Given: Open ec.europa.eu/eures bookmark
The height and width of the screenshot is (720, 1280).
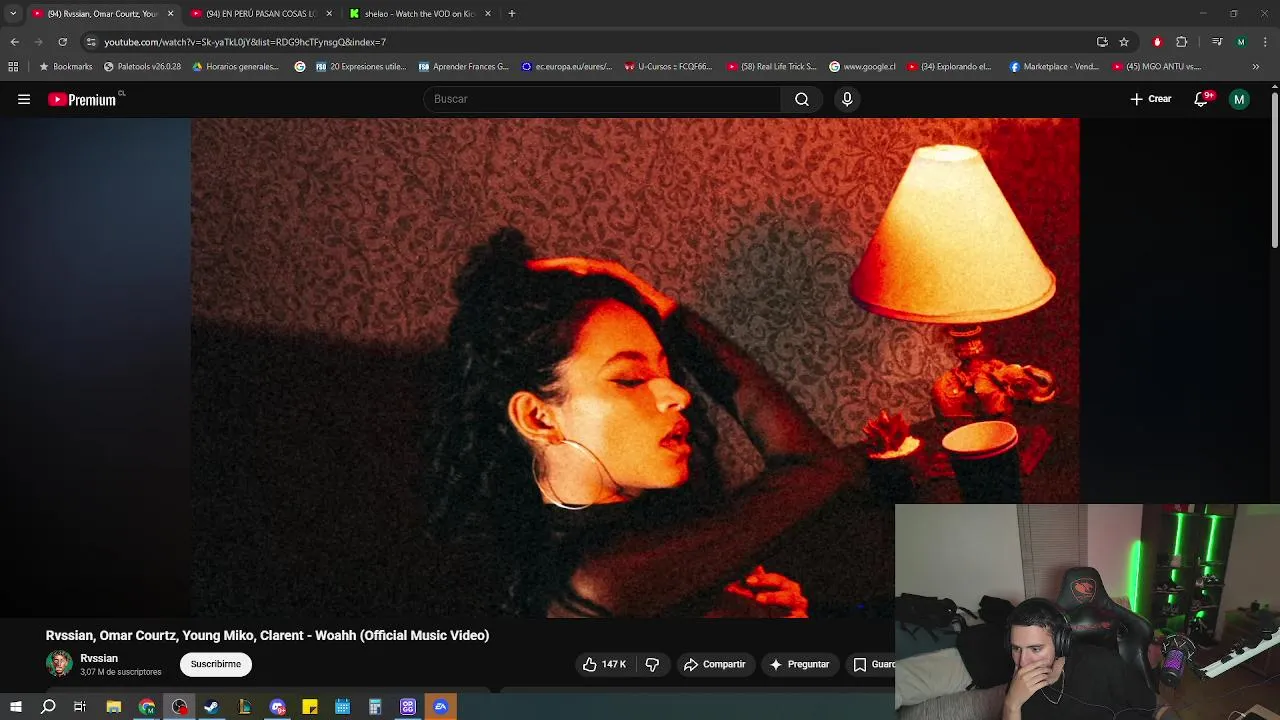Looking at the screenshot, I should click(x=567, y=67).
